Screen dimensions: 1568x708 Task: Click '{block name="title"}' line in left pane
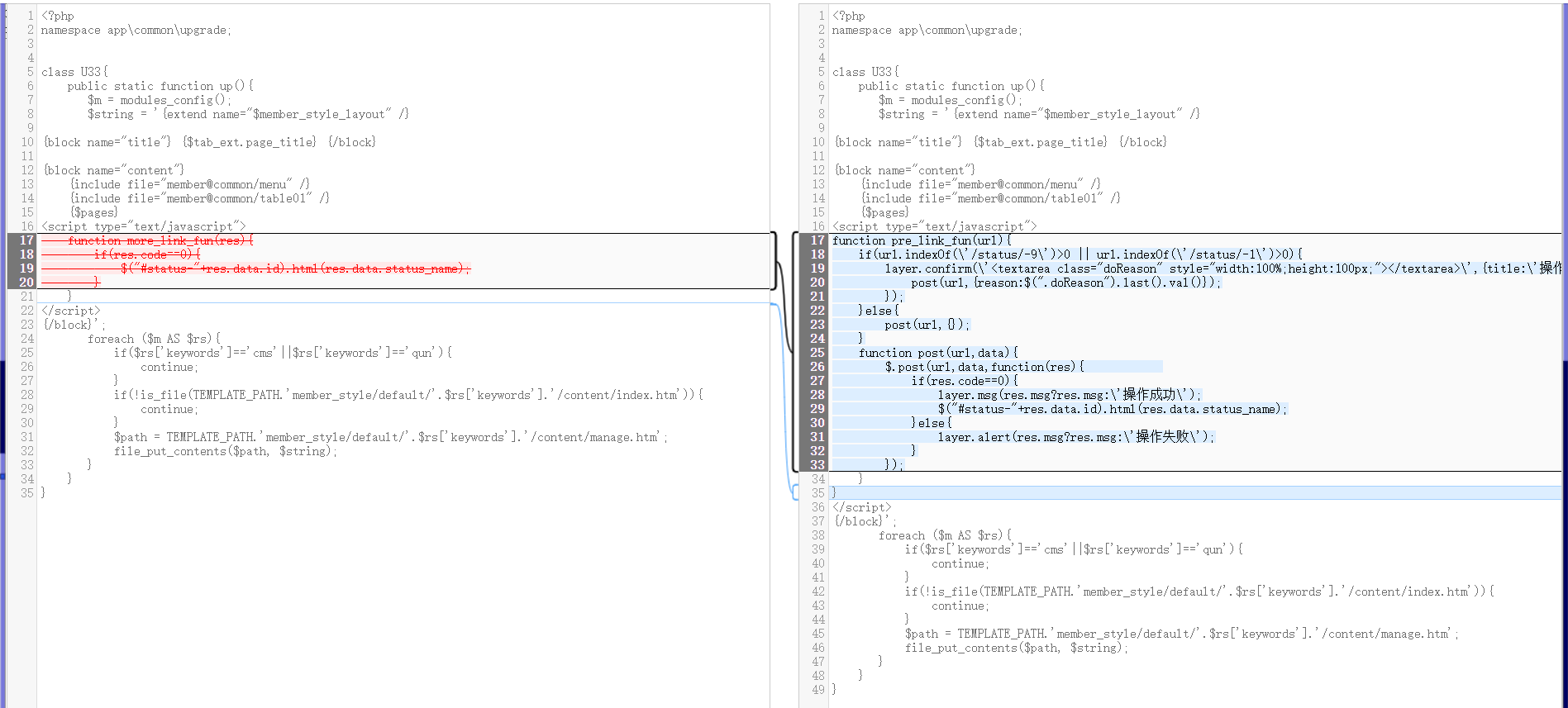[107, 142]
